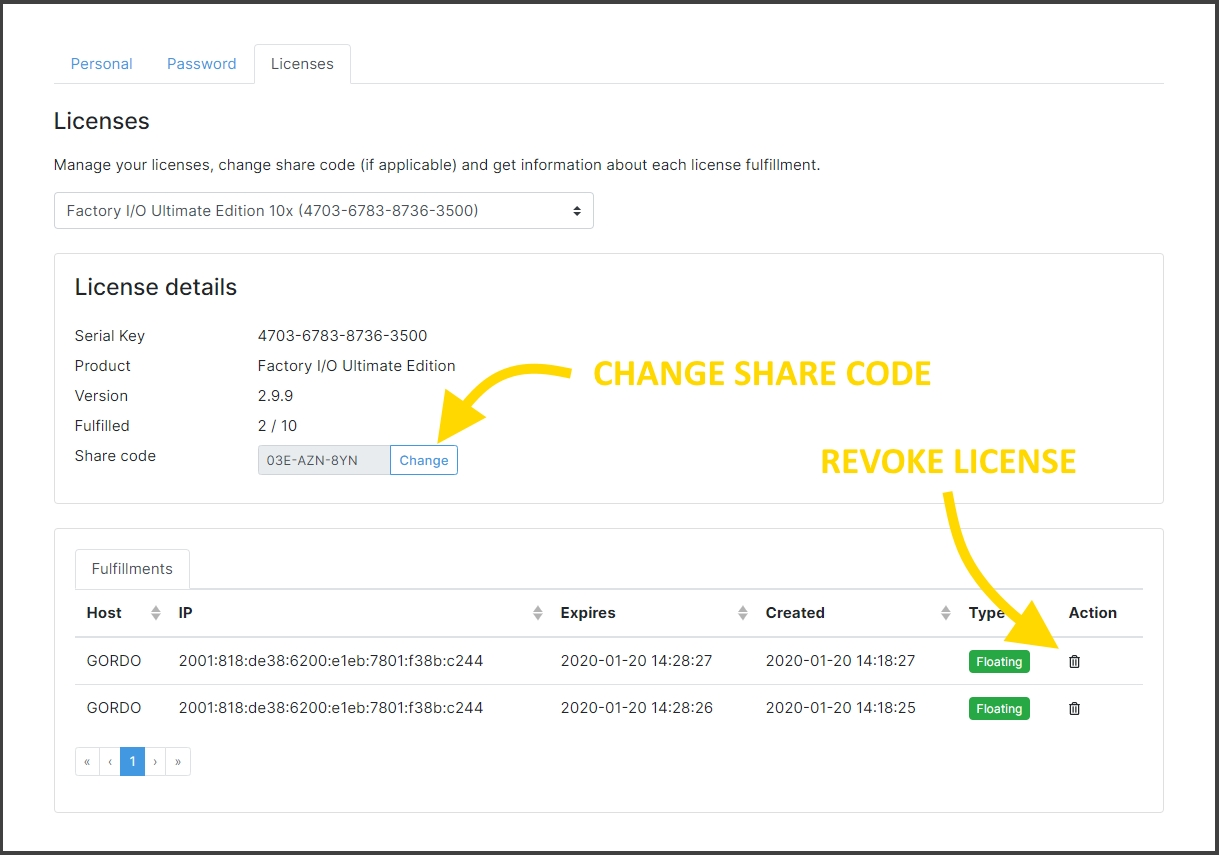The height and width of the screenshot is (855, 1219).
Task: Revoke license created at 14:18:27
Action: [x=1075, y=661]
